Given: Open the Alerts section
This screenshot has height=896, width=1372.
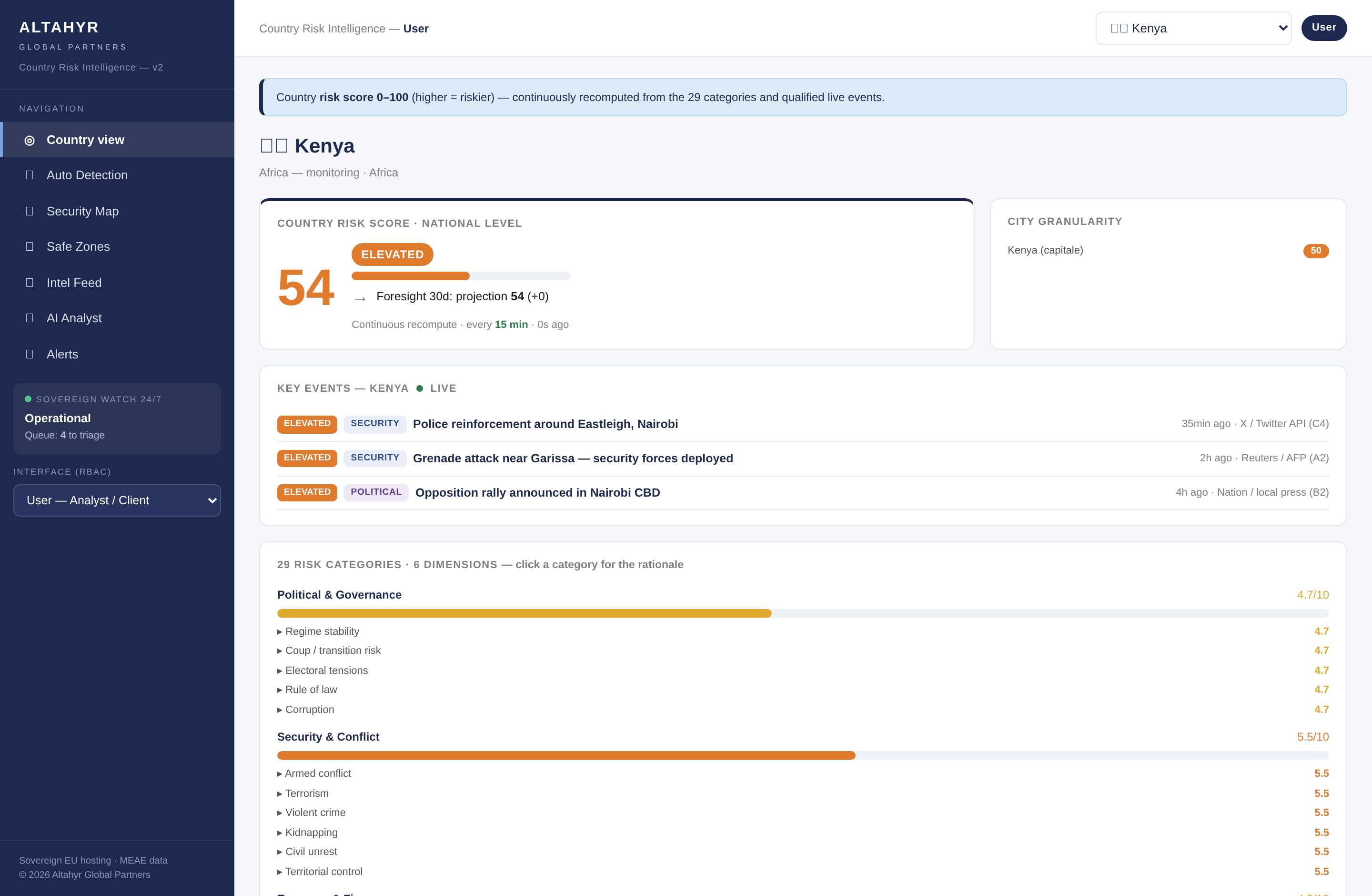Looking at the screenshot, I should [117, 354].
